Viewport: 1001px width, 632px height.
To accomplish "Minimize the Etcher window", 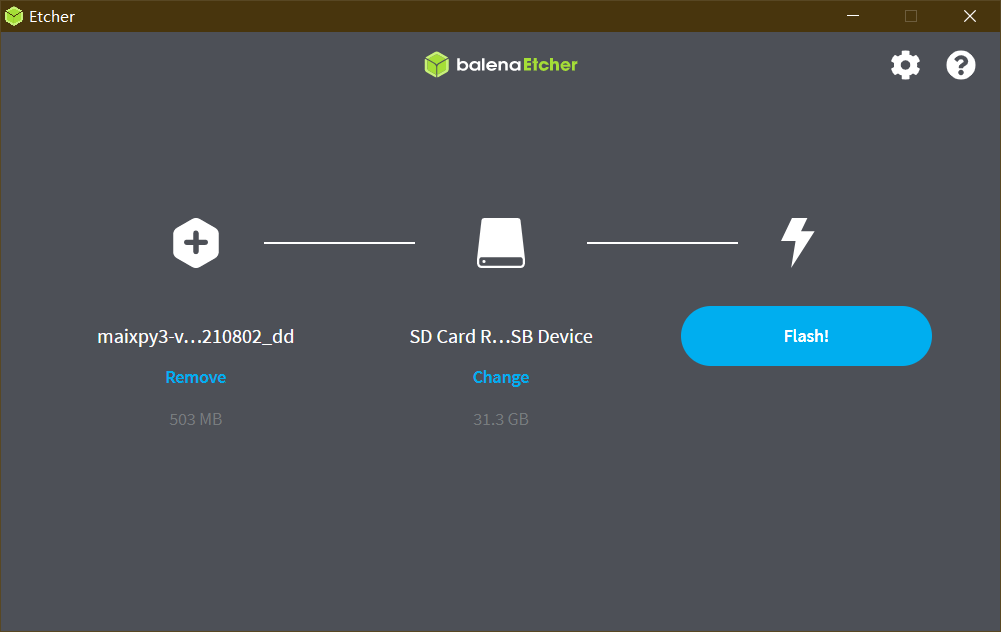I will point(853,16).
